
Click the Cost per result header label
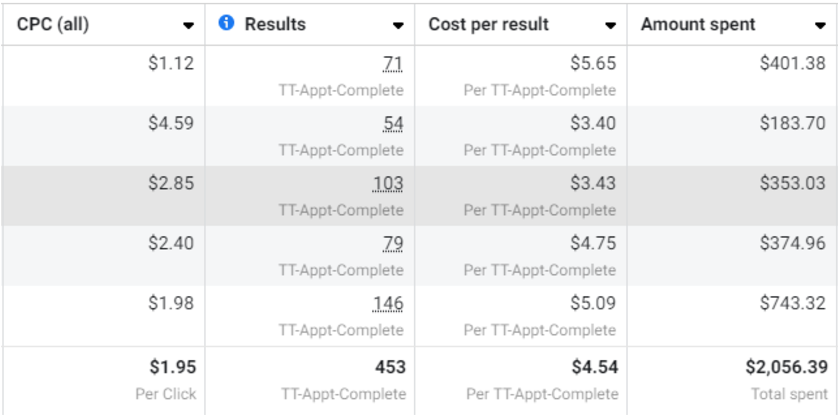pos(488,24)
